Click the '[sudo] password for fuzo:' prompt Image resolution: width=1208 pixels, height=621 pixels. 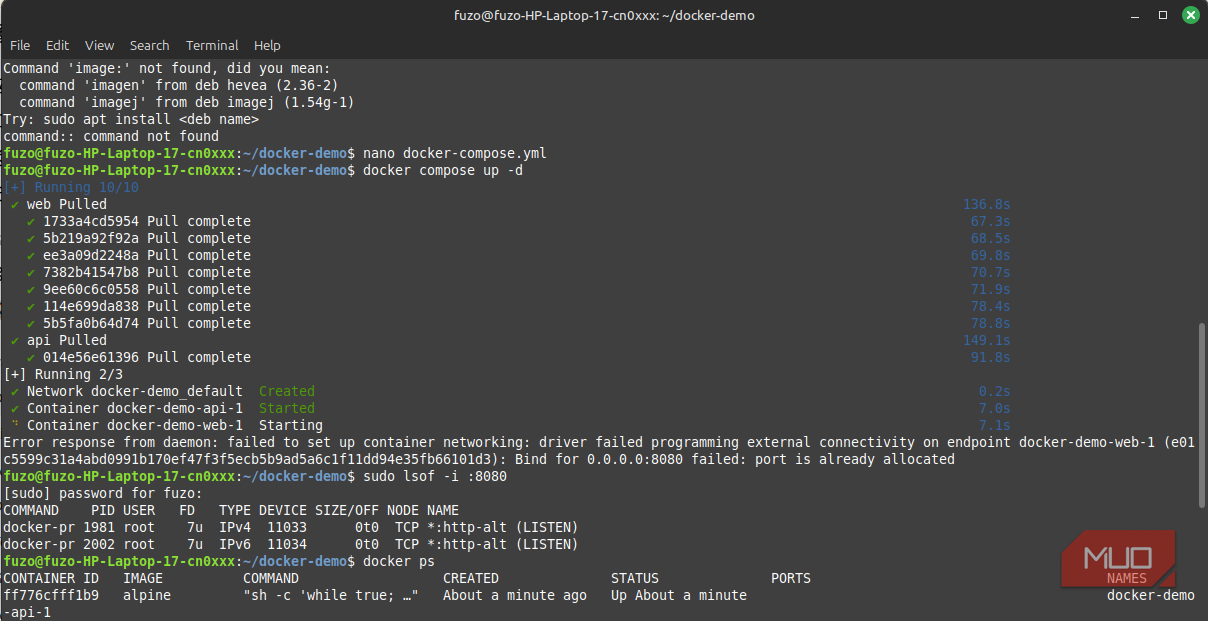pyautogui.click(x=103, y=493)
